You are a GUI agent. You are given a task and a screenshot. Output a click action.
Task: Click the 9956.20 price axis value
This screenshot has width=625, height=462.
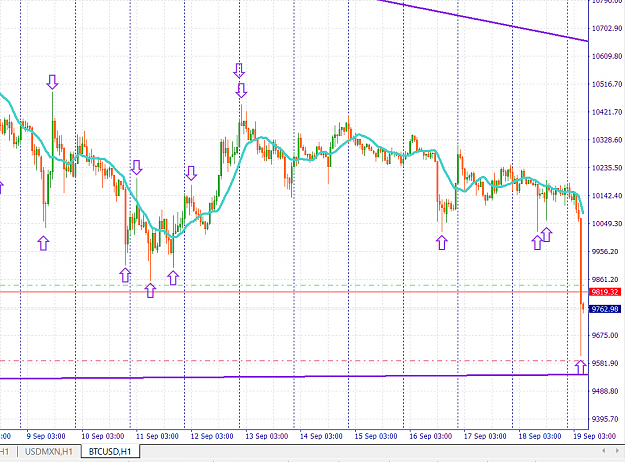(x=607, y=252)
